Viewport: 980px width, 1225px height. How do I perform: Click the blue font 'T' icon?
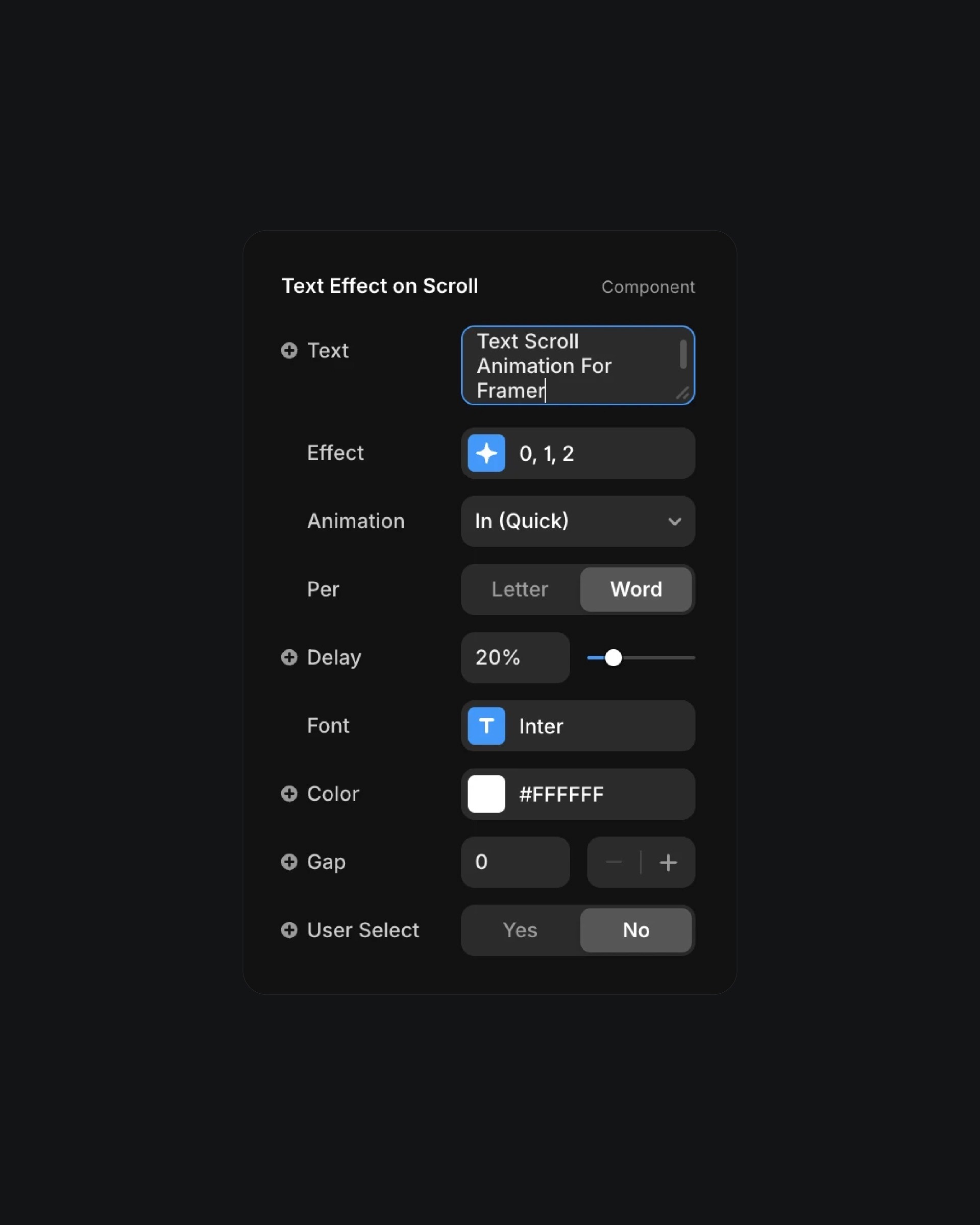(487, 725)
